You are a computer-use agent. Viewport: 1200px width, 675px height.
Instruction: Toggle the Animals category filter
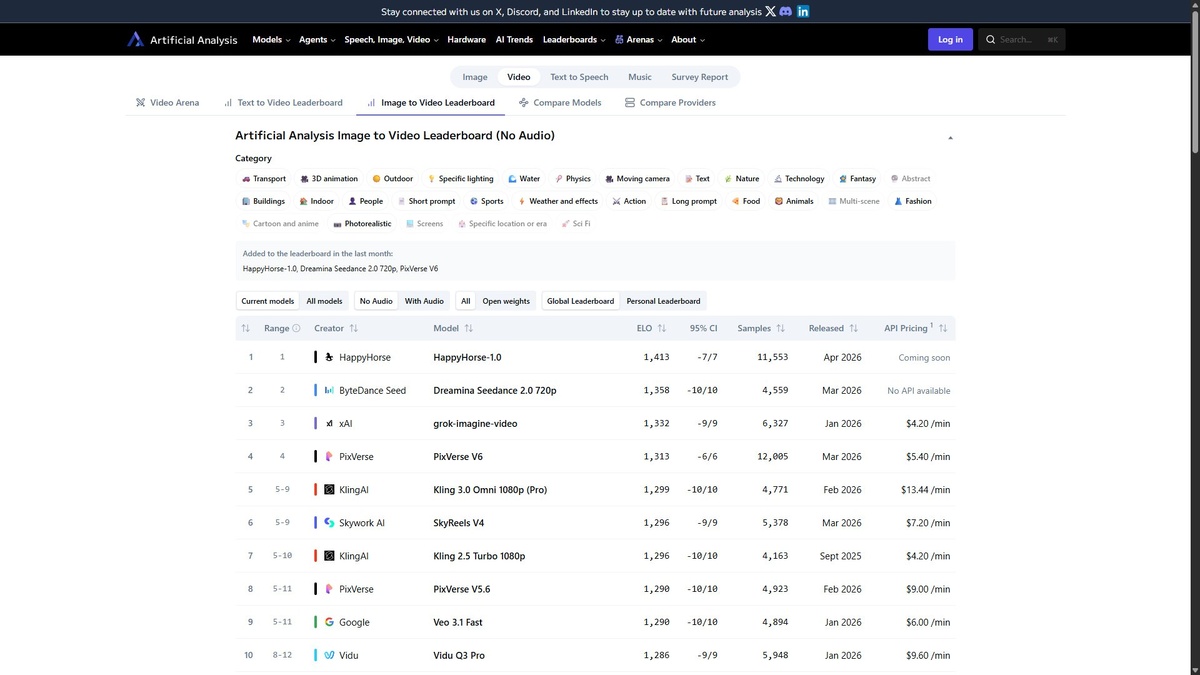794,201
